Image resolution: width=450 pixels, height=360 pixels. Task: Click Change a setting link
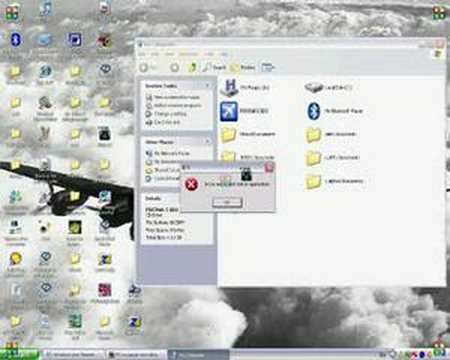pyautogui.click(x=166, y=114)
